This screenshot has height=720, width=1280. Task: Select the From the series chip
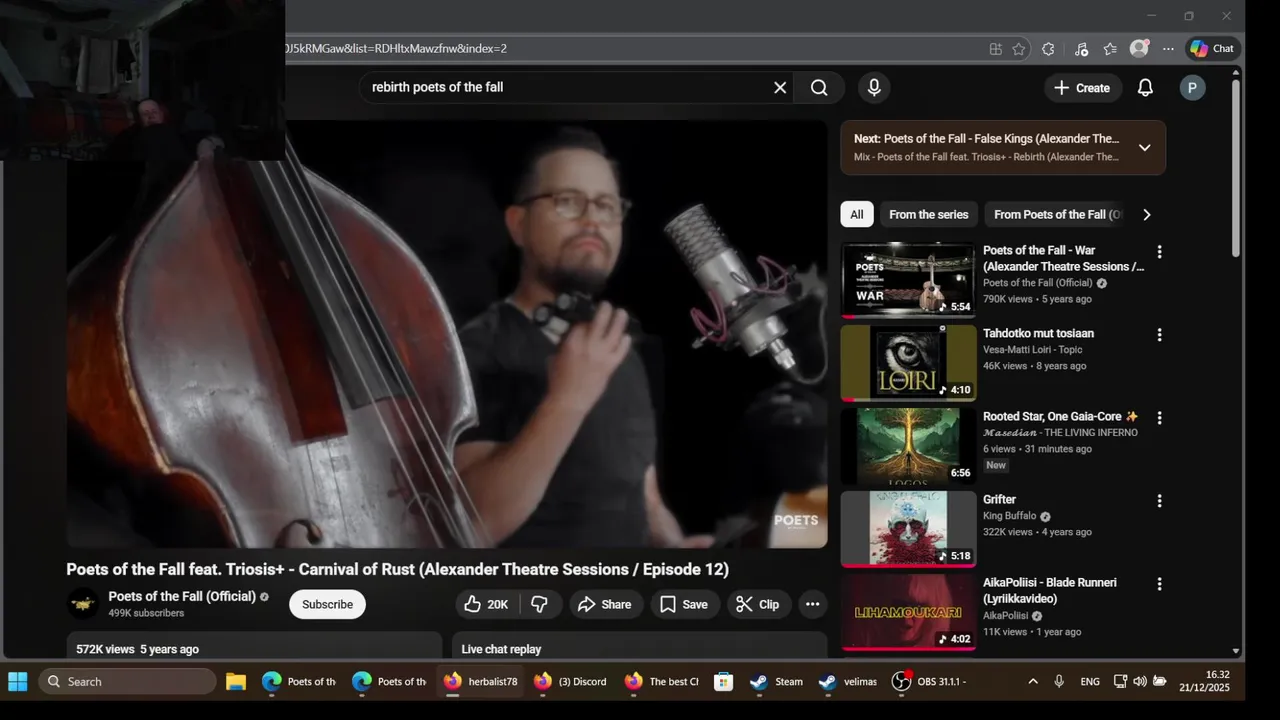tap(929, 214)
